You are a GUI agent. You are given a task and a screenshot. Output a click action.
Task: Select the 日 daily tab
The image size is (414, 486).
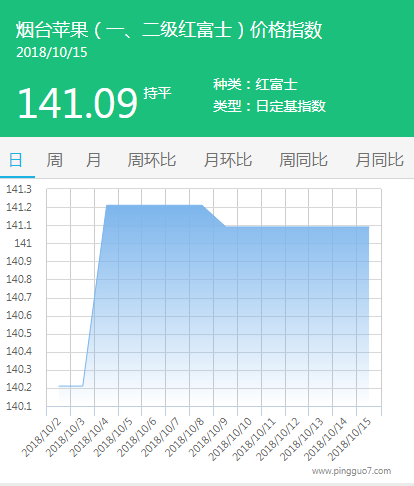(16, 160)
